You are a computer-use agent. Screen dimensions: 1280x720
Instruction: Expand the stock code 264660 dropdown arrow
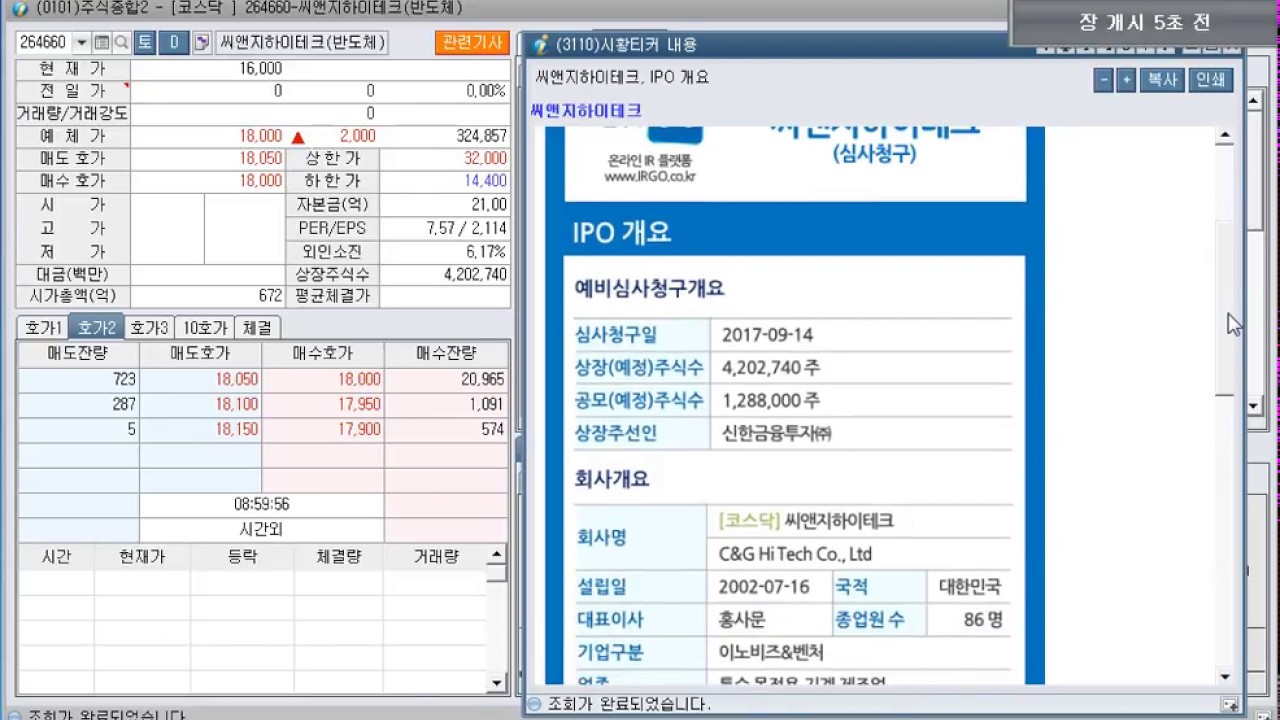82,43
